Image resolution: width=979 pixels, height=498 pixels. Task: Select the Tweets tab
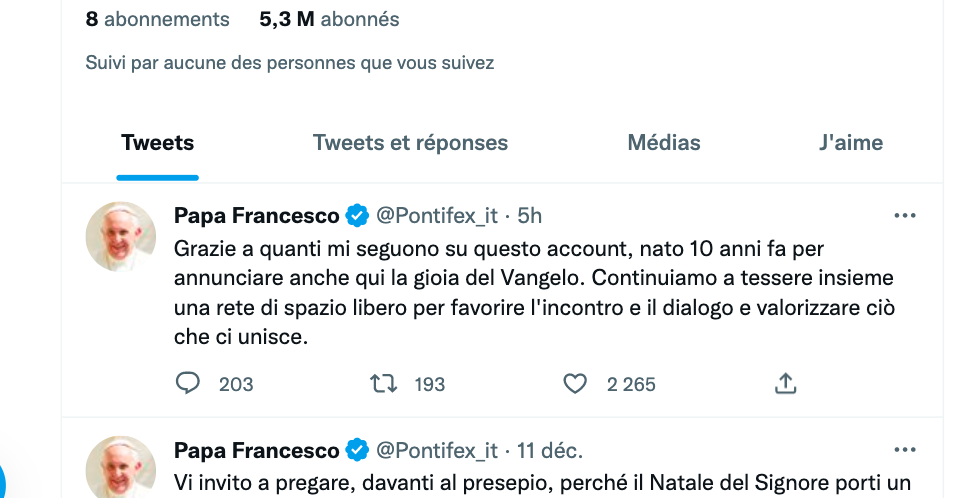pyautogui.click(x=157, y=143)
